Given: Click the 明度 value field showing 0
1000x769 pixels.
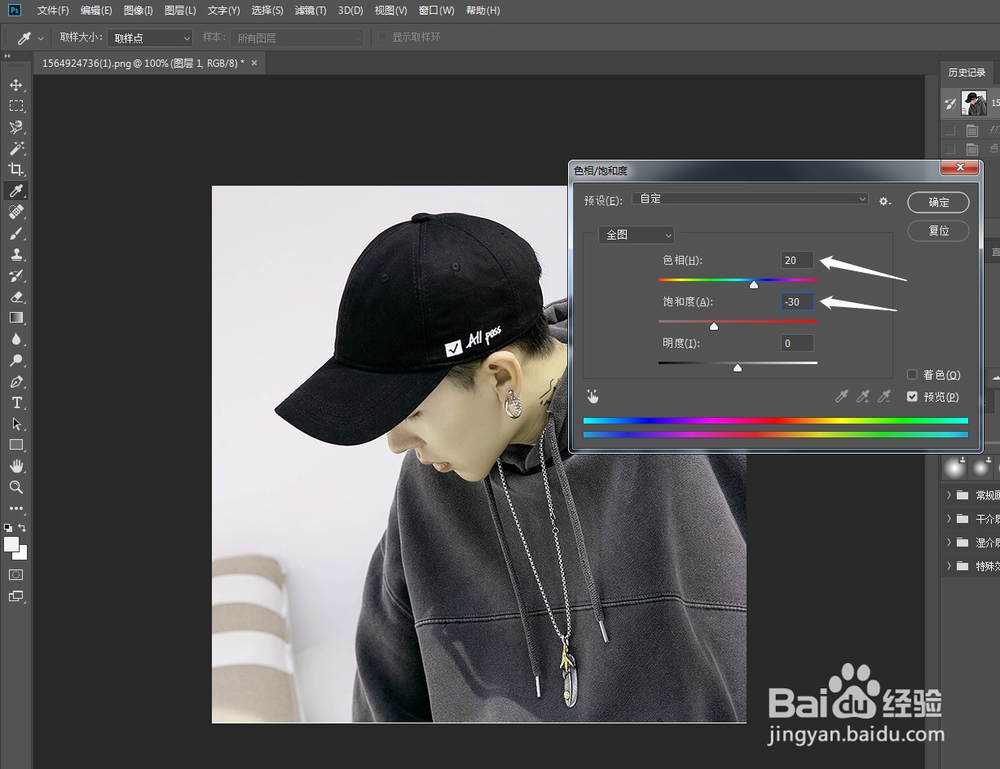Looking at the screenshot, I should click(797, 343).
